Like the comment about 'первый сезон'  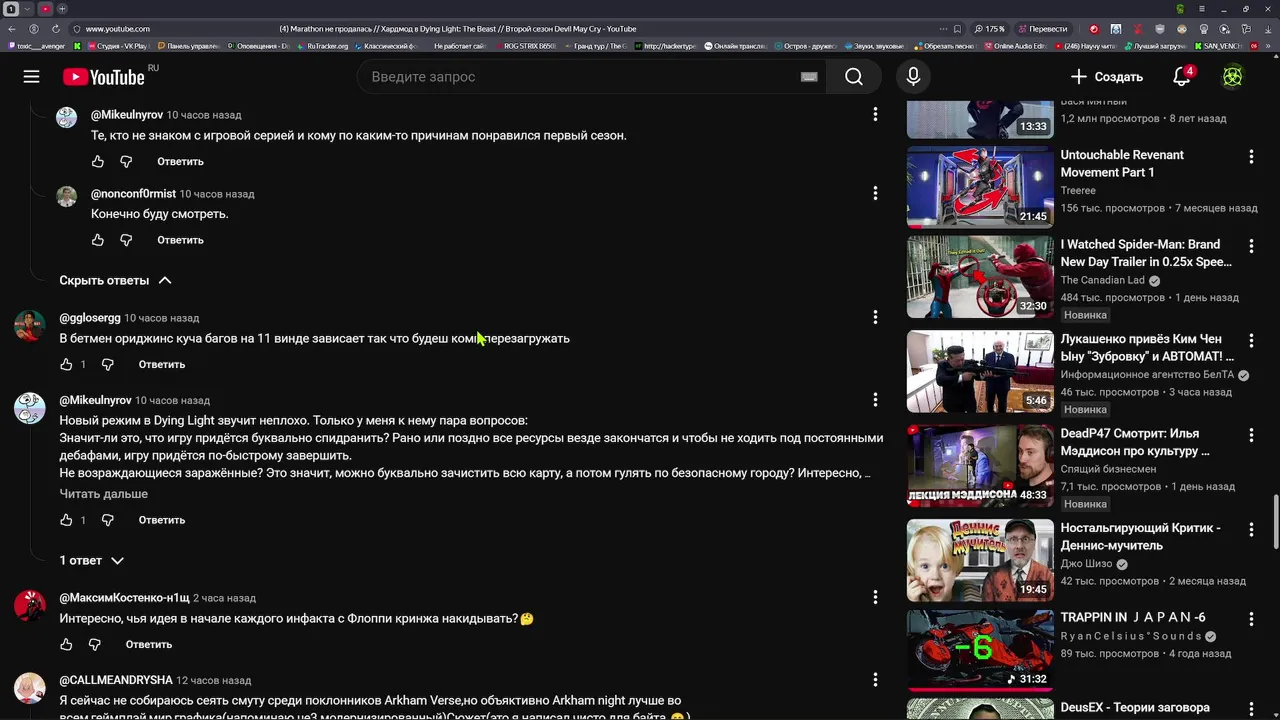pyautogui.click(x=98, y=161)
